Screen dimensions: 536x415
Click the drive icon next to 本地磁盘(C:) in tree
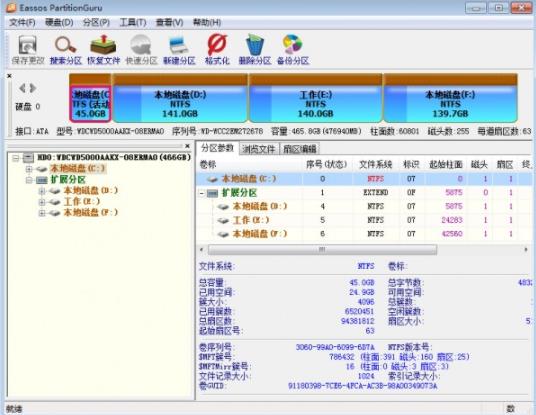41,169
